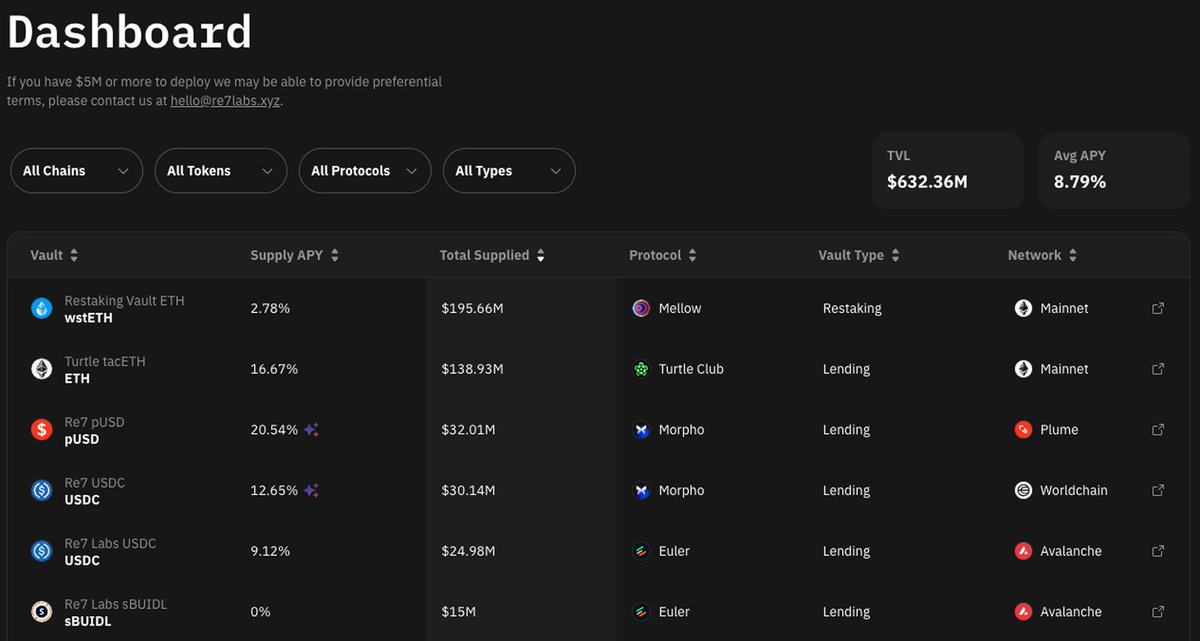Click the sBUIDL token icon
Screen dimensions: 1200x641
[x=41, y=612]
